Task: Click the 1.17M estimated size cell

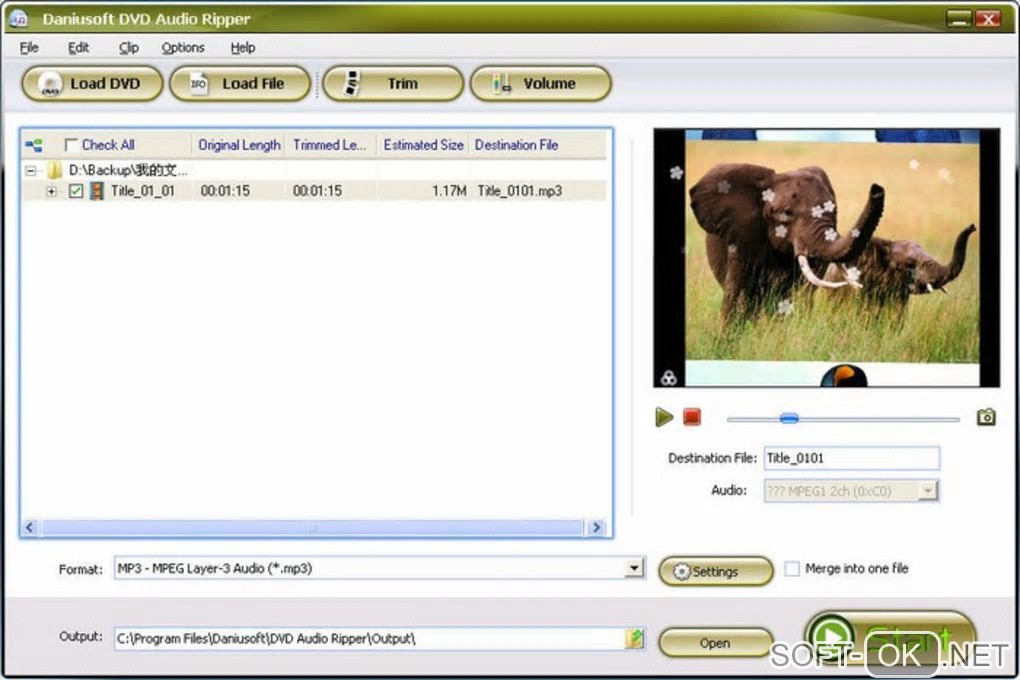Action: pos(449,191)
